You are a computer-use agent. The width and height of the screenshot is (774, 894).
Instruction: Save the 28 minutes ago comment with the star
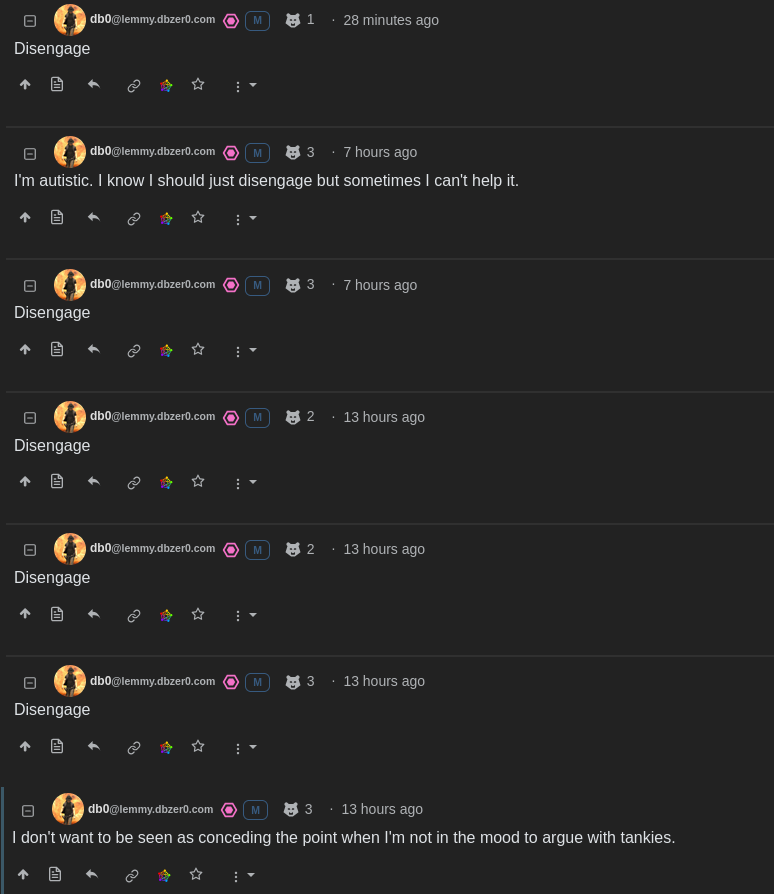[198, 84]
